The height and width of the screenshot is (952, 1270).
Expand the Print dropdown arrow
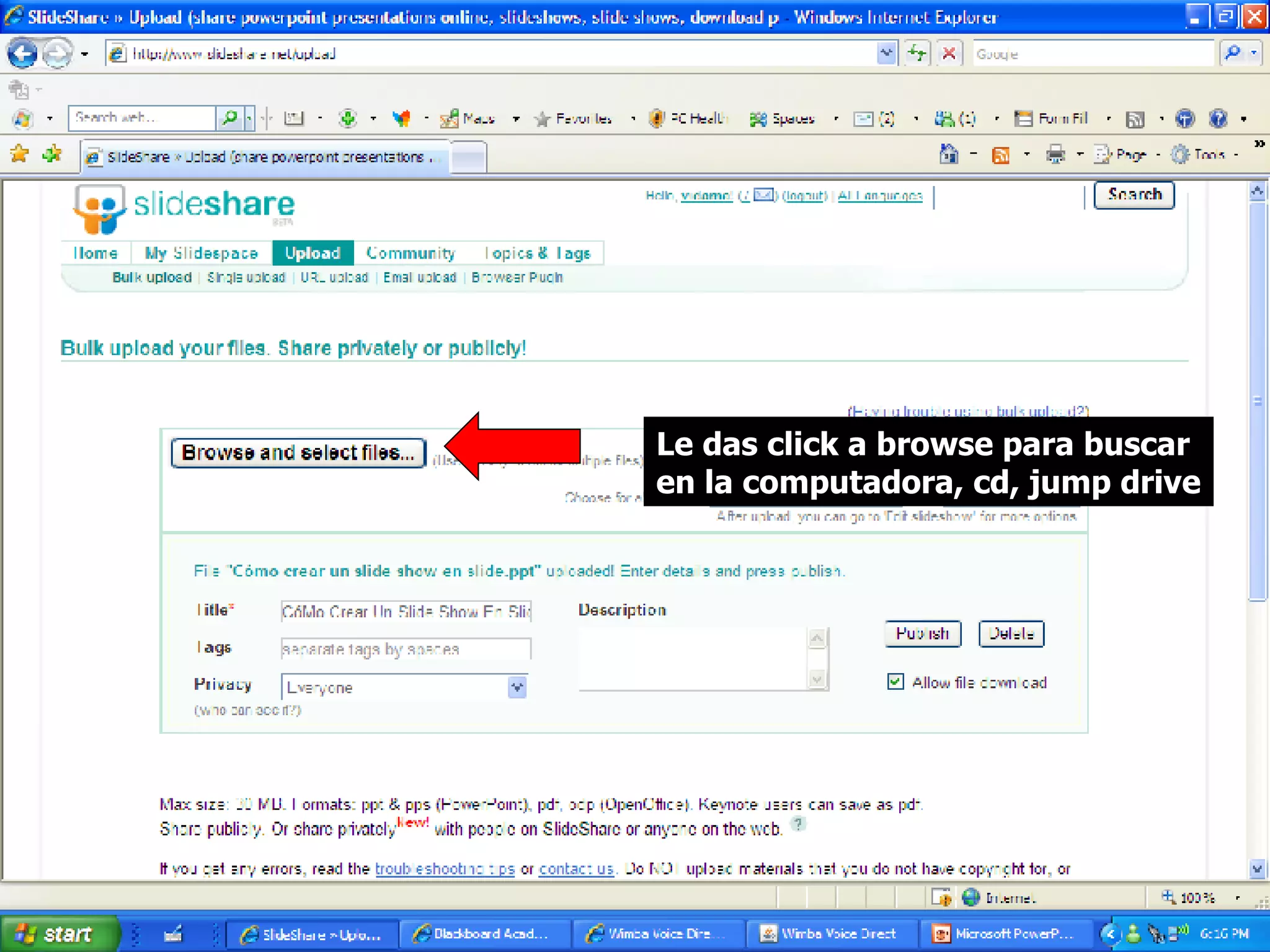tap(1080, 155)
